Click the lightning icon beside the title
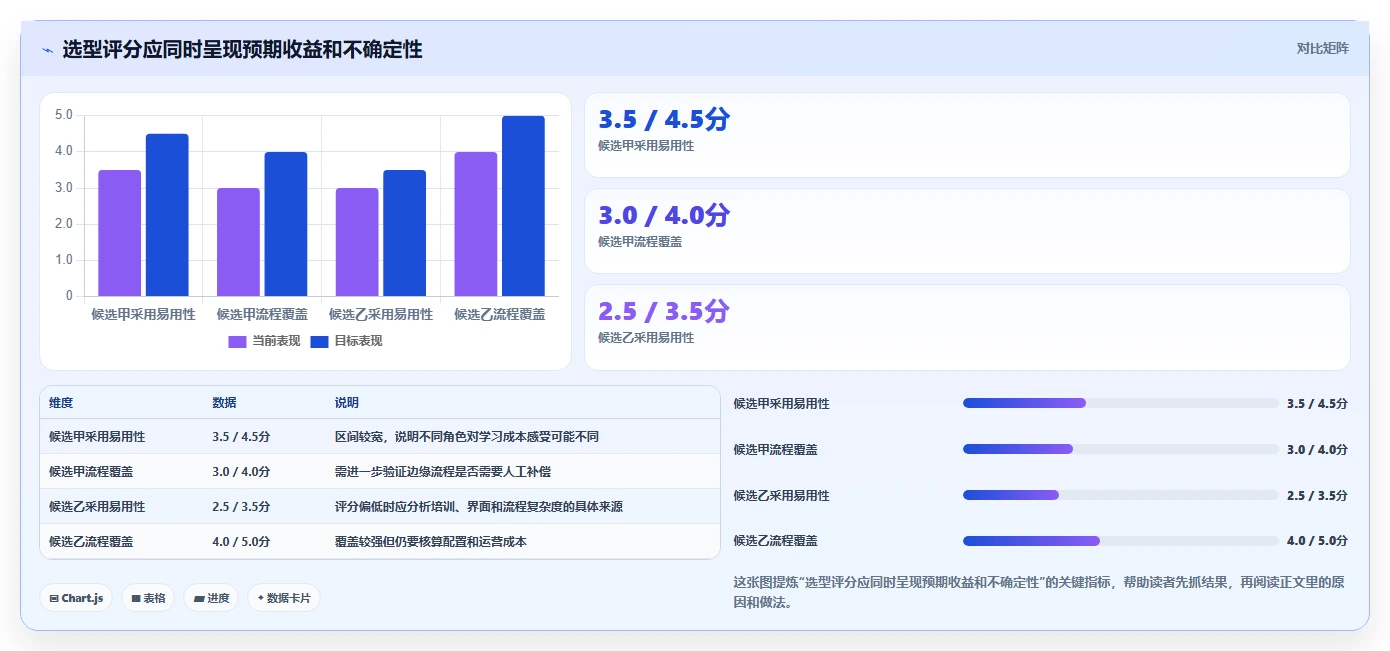Viewport: 1390px width, 651px height. pyautogui.click(x=47, y=50)
